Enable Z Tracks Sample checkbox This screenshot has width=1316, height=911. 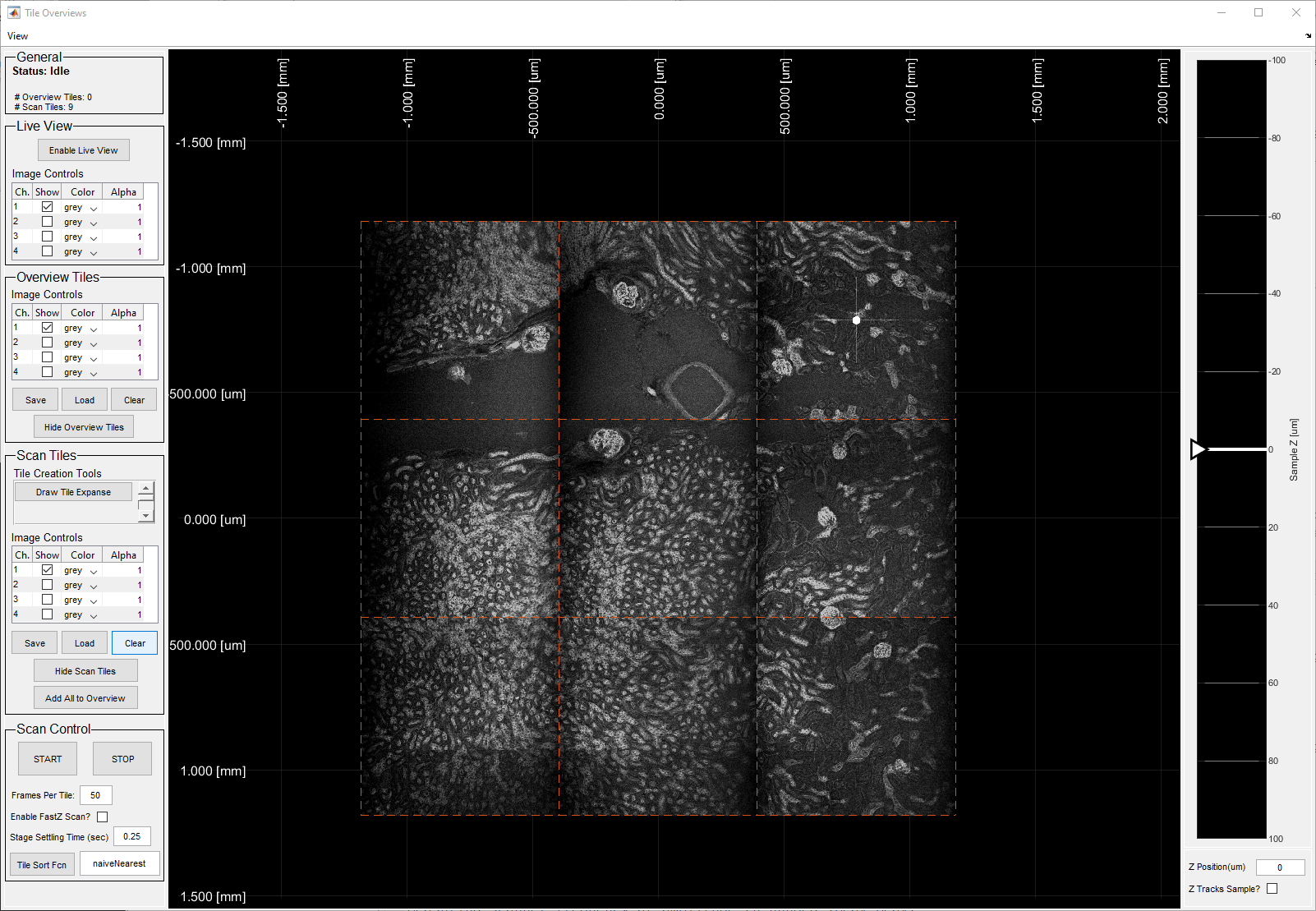[x=1272, y=889]
